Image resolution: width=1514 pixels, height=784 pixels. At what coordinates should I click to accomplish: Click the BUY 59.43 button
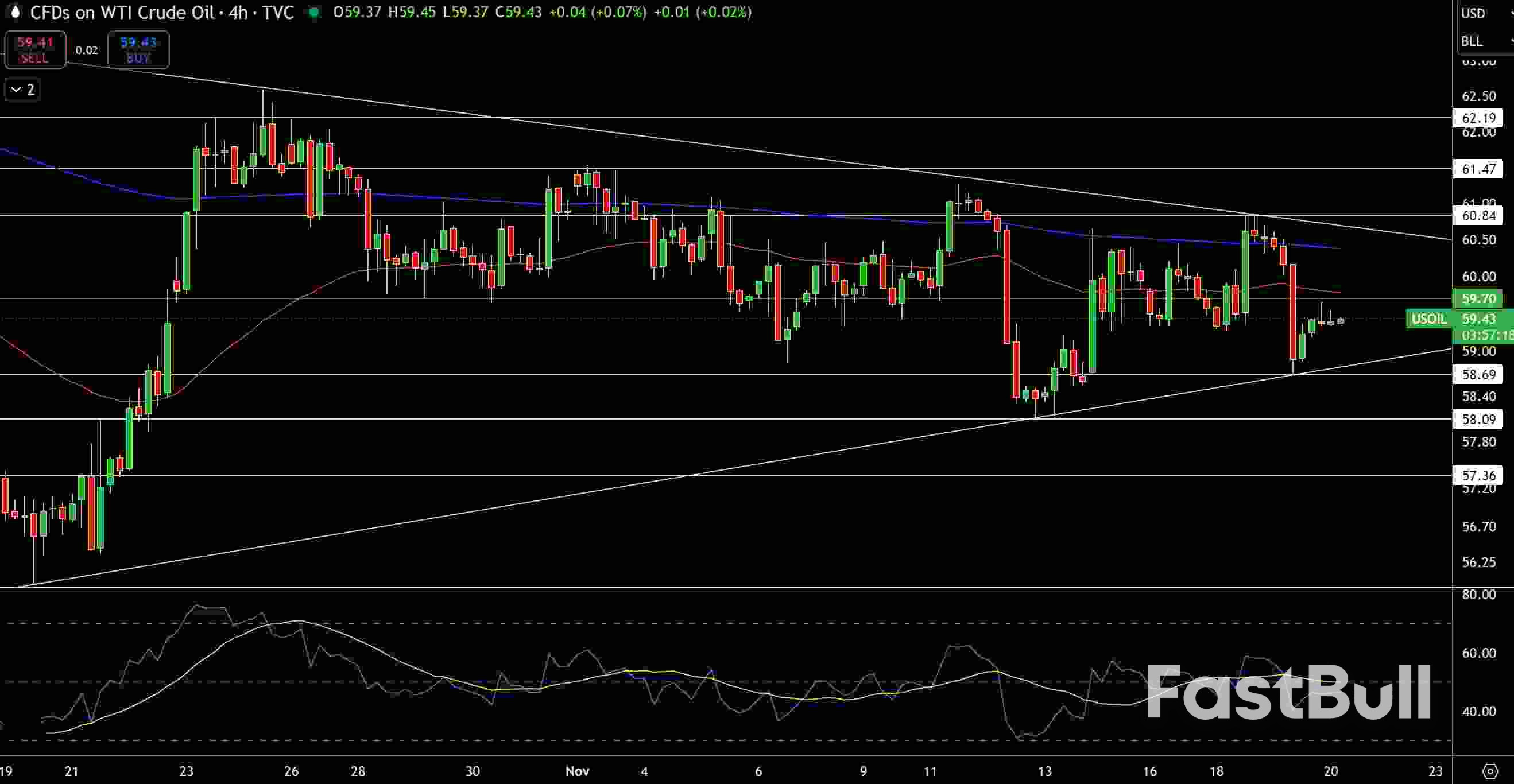click(x=138, y=49)
